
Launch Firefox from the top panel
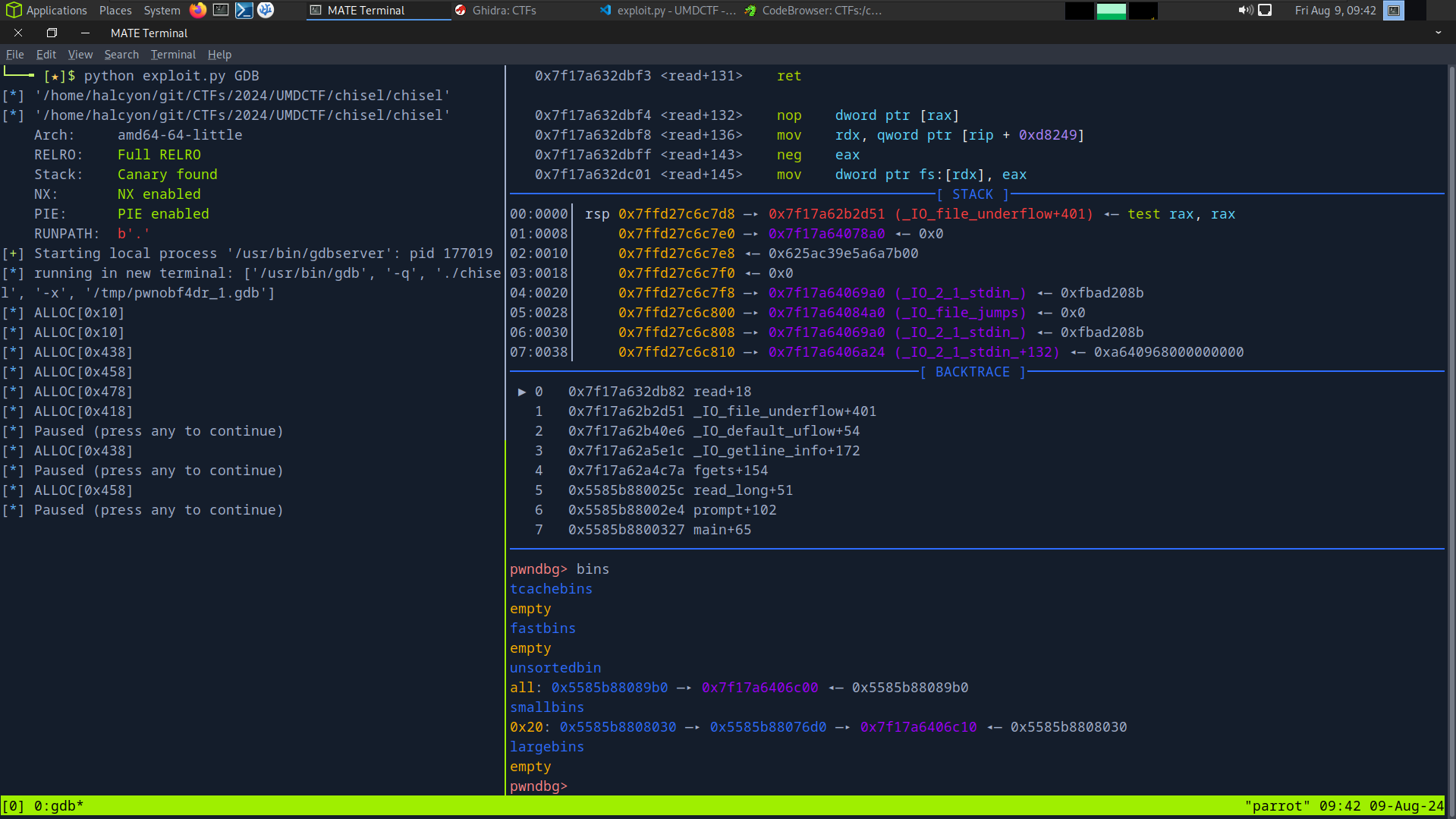198,10
